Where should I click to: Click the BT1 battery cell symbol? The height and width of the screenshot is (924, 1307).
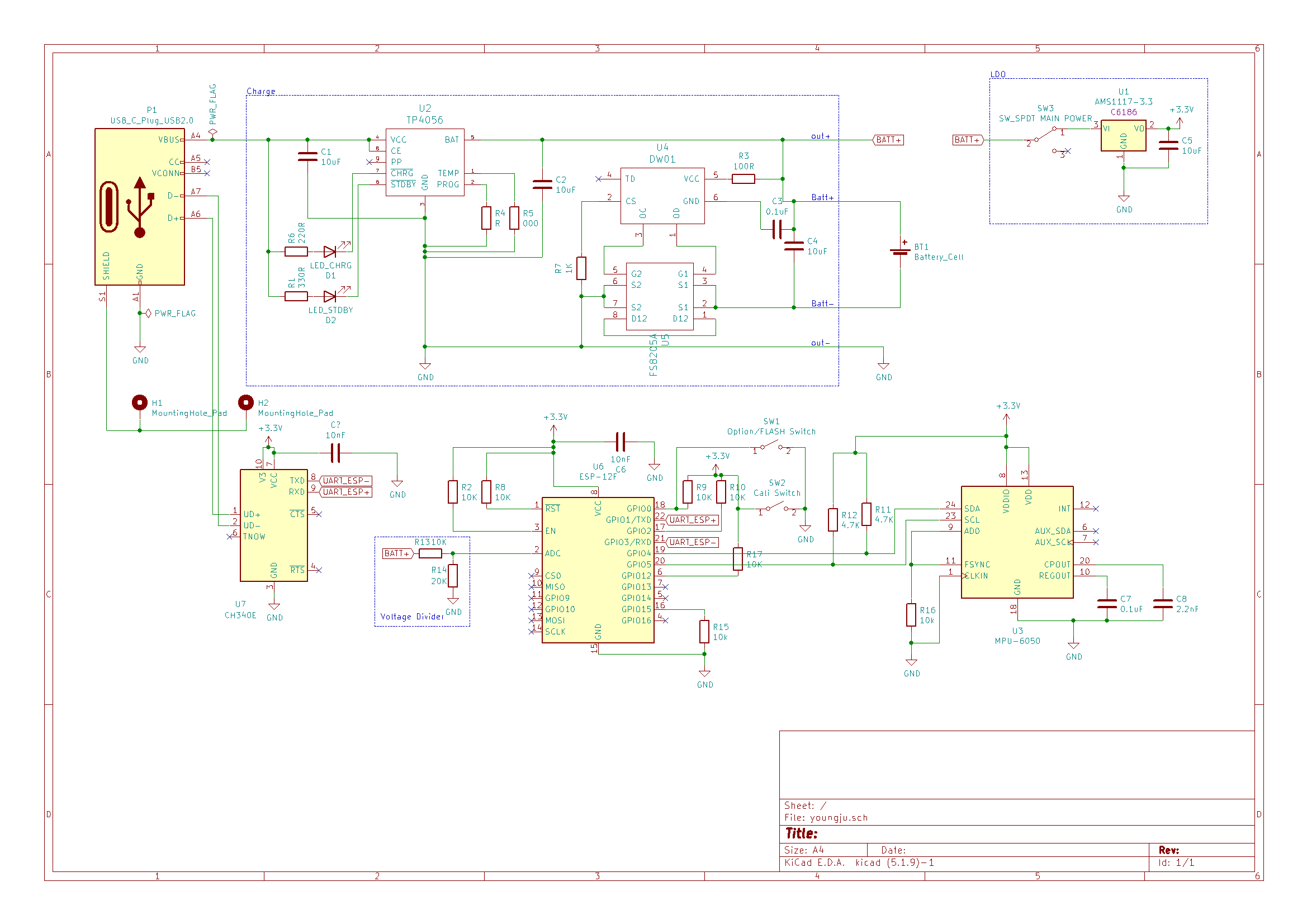pyautogui.click(x=900, y=251)
